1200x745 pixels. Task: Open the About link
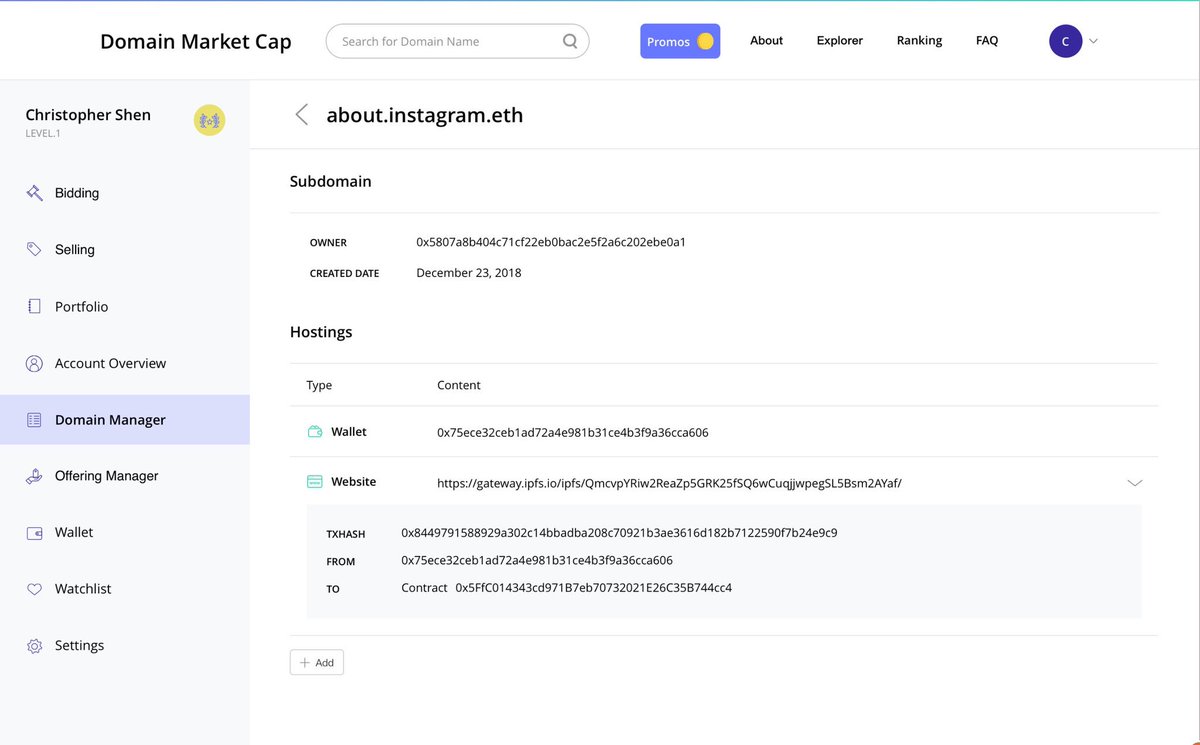766,41
